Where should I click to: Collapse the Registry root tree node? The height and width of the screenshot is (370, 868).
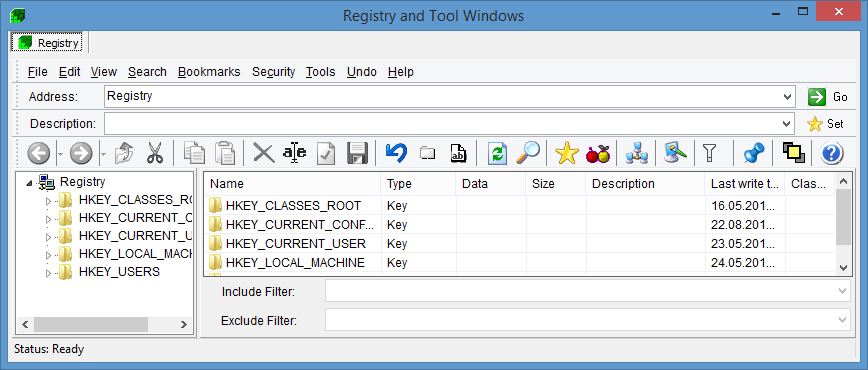point(29,182)
